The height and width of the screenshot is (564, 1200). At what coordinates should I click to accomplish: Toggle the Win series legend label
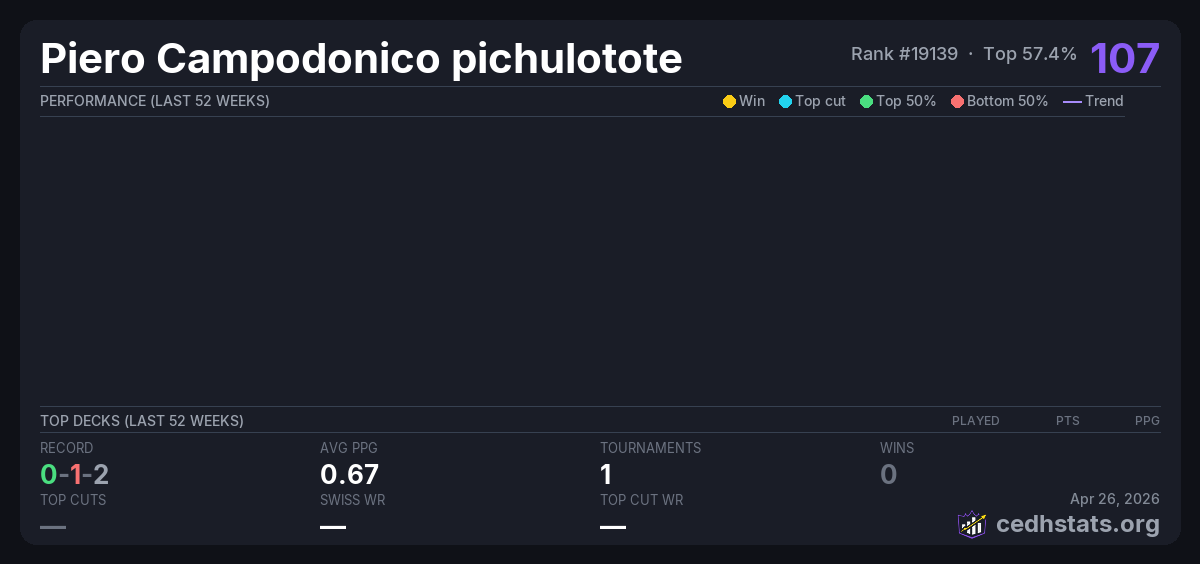(x=752, y=101)
